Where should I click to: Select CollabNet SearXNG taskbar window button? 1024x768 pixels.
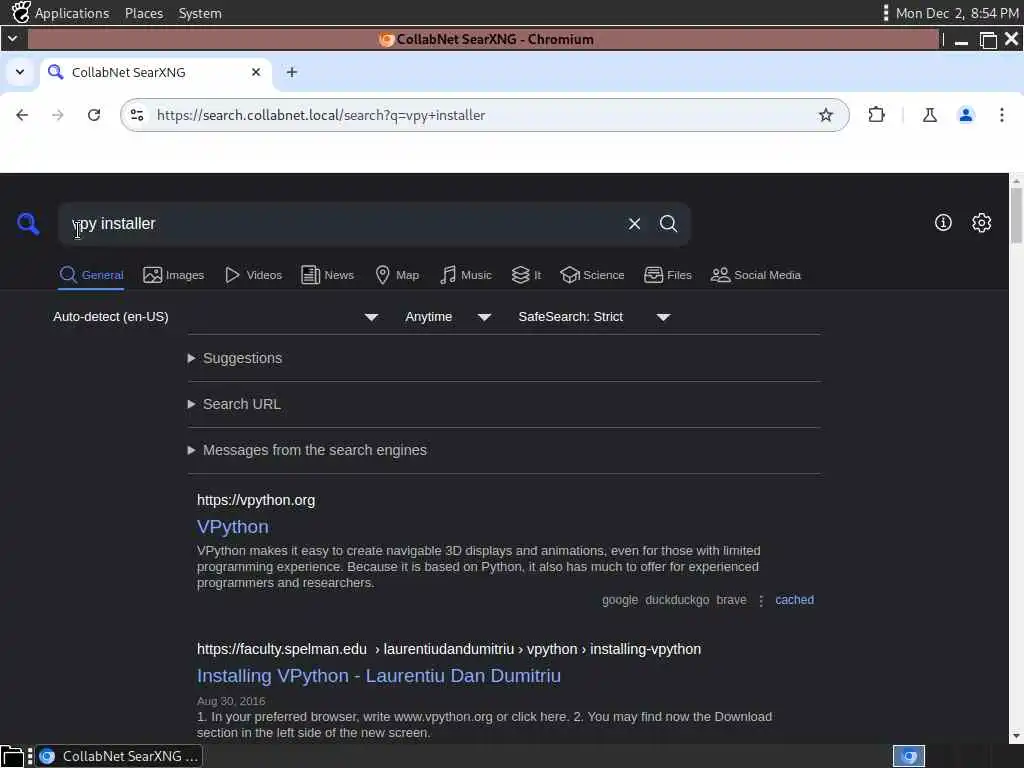pyautogui.click(x=120, y=756)
